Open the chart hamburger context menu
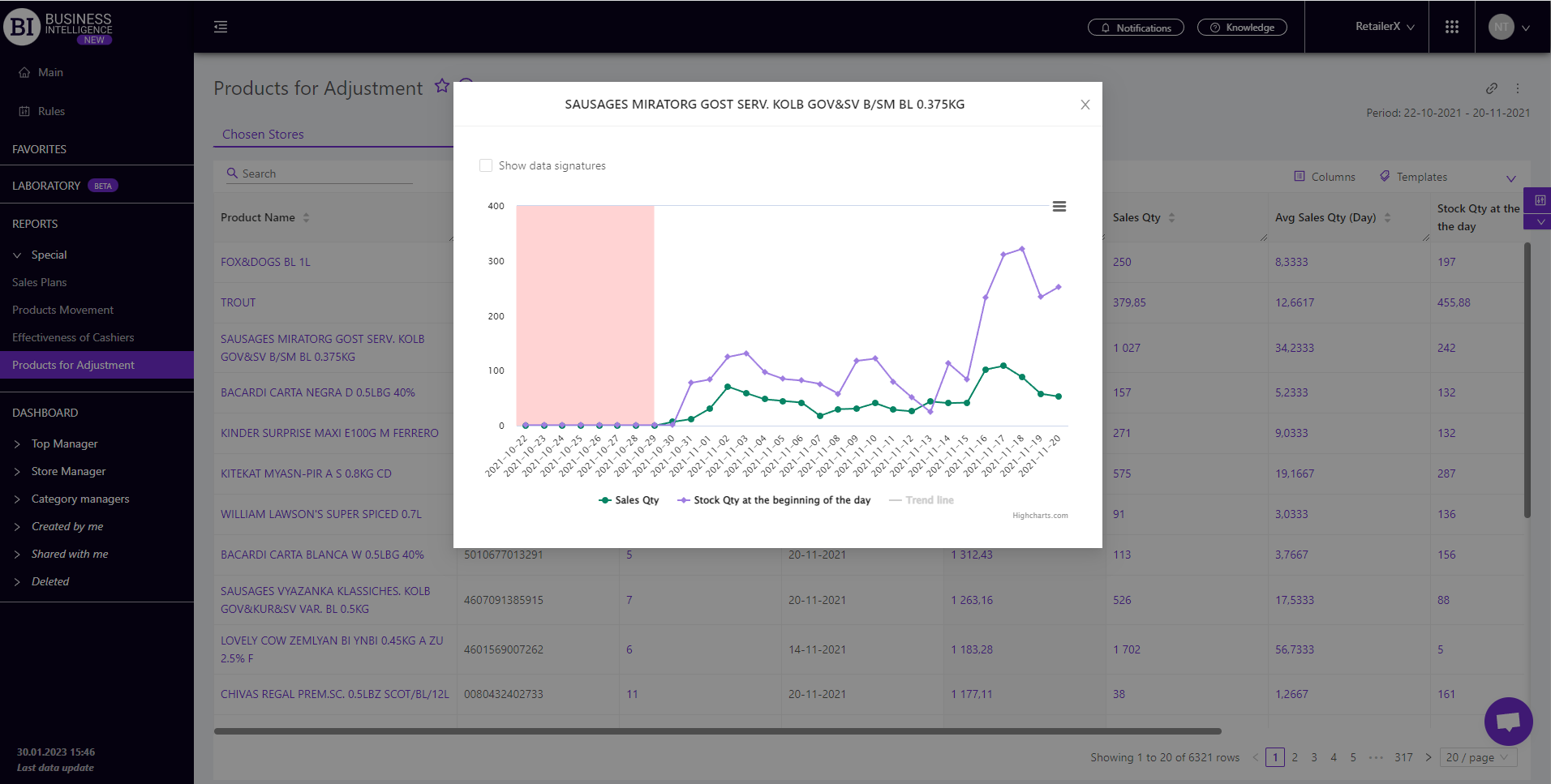Screen dimensions: 1551x784 click(x=1059, y=207)
